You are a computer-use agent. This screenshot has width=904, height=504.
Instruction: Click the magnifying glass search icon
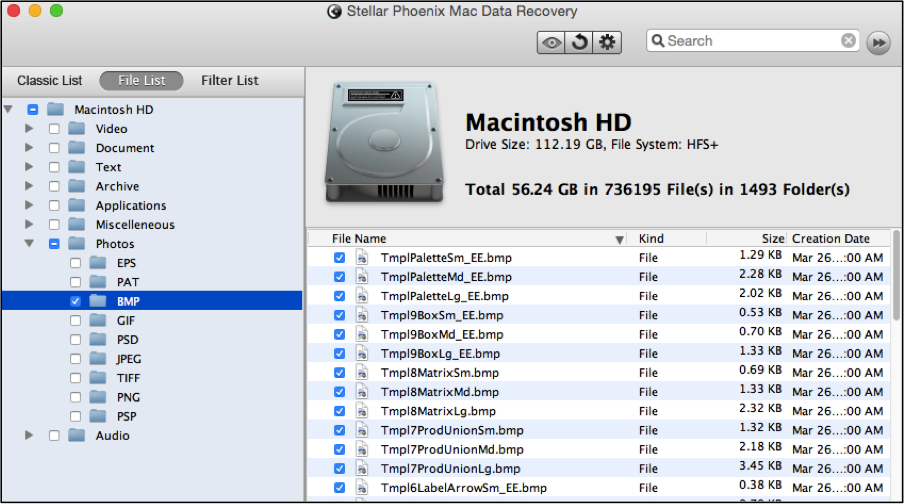click(x=657, y=40)
